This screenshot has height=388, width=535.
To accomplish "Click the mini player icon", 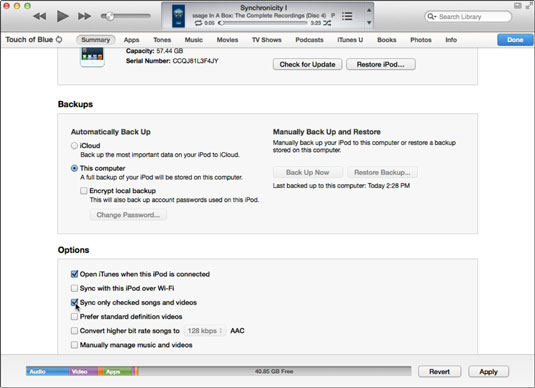I will coord(518,5).
